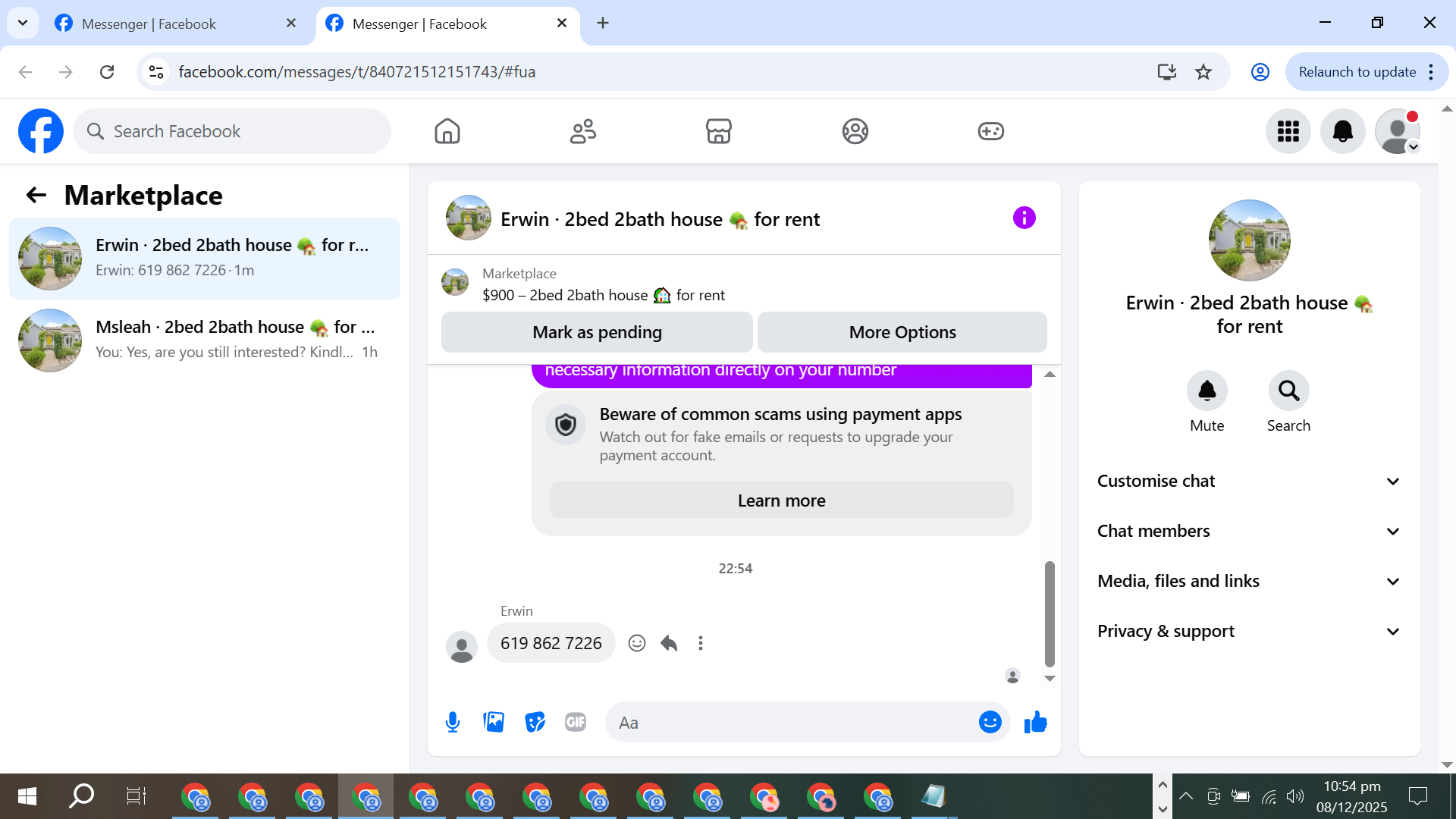Open more options for Erwin's message
This screenshot has height=819, width=1456.
tap(701, 643)
